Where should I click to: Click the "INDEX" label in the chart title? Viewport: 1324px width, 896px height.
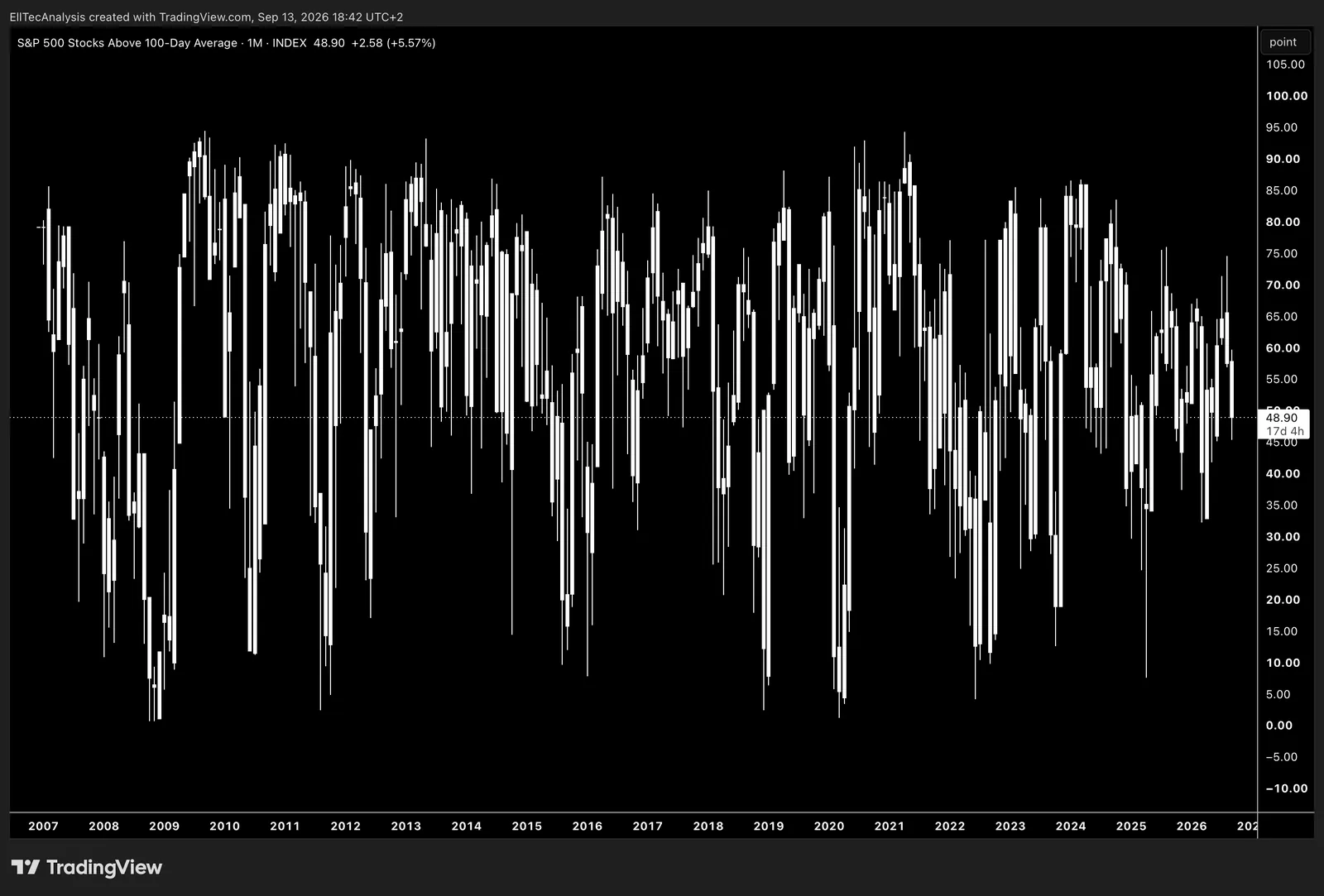click(x=290, y=43)
